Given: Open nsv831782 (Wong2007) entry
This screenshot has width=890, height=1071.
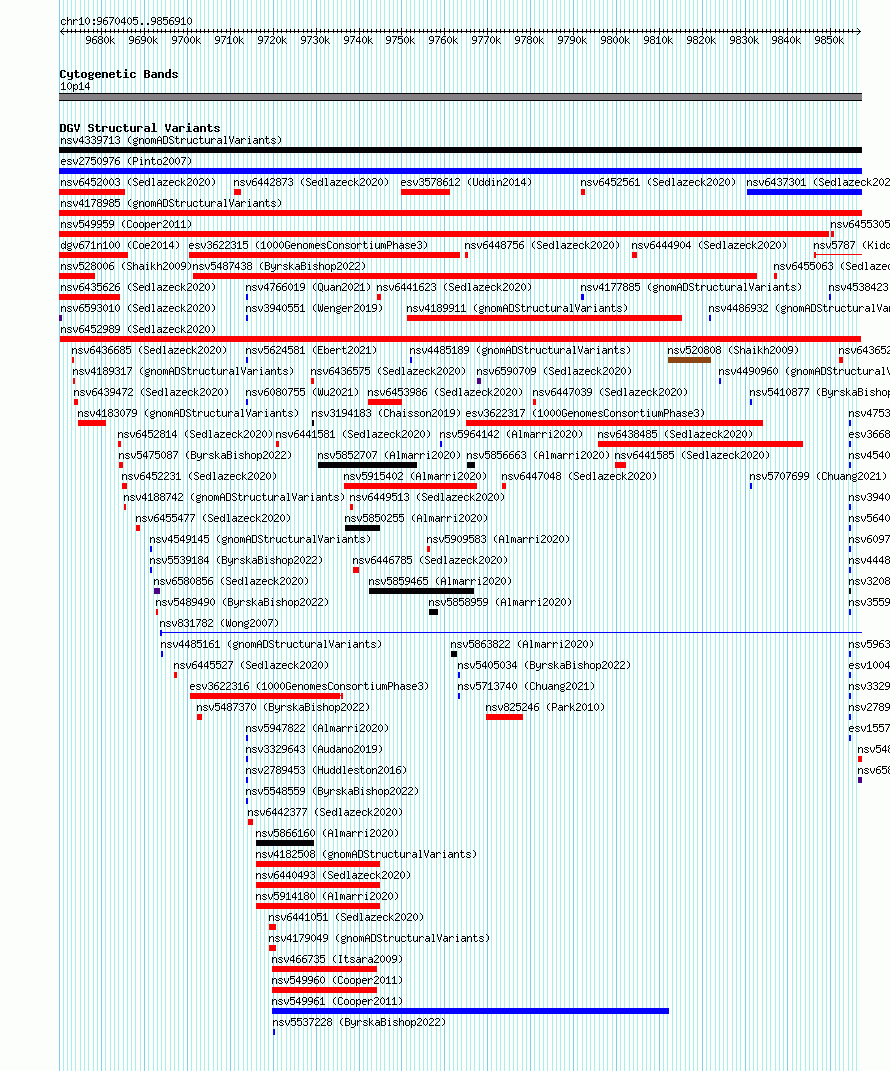Looking at the screenshot, I should point(219,624).
